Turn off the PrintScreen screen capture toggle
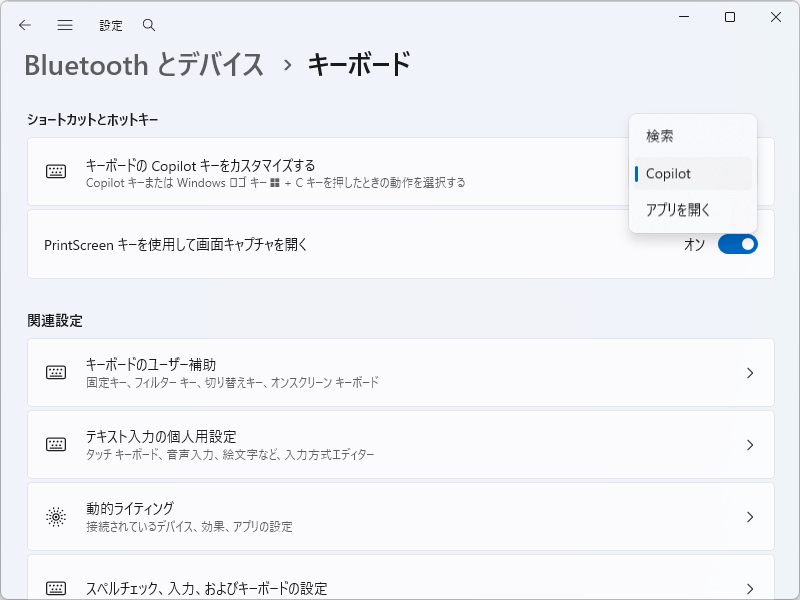Screen dimensions: 800x600 coord(738,244)
